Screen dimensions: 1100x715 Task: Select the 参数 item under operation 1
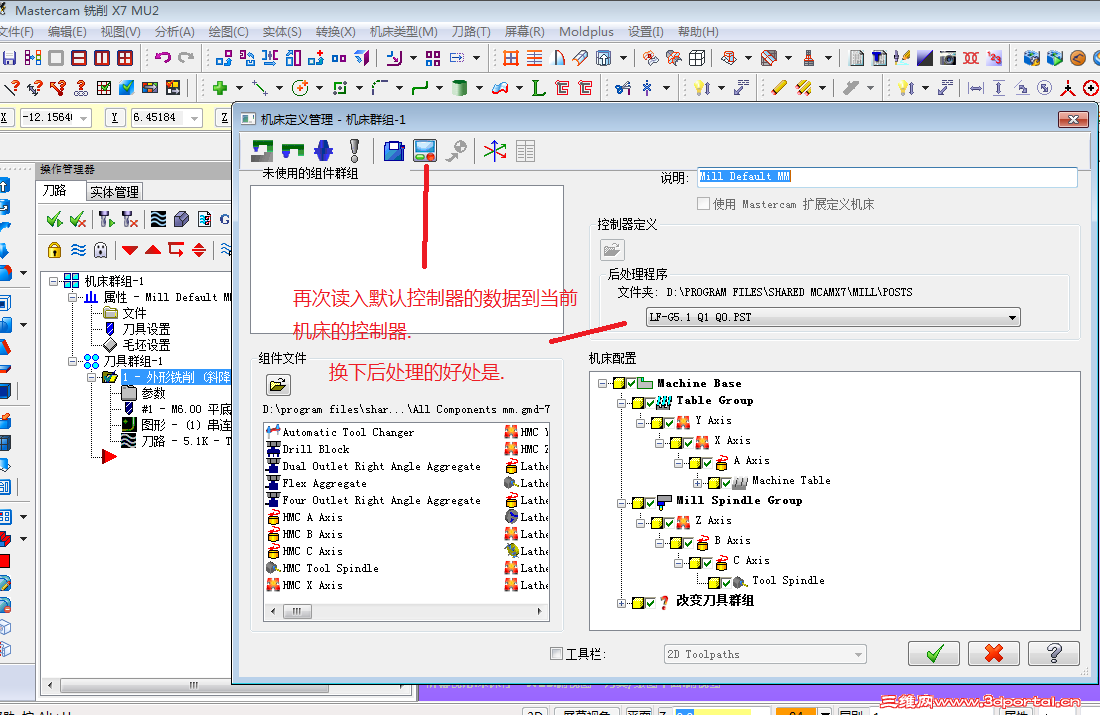(x=153, y=393)
